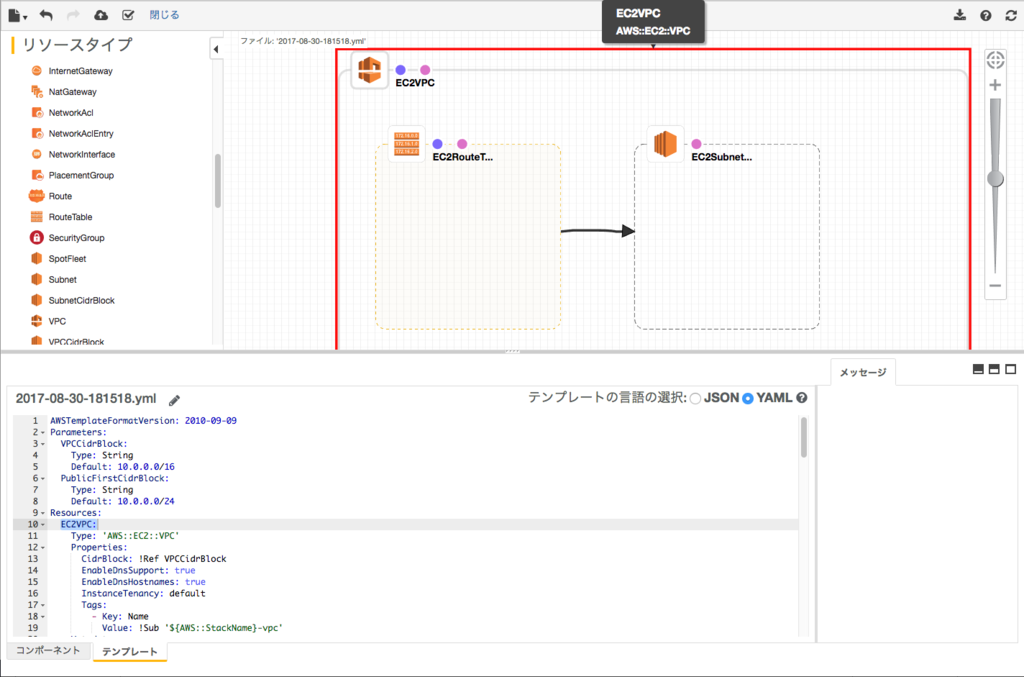Click purple connector dot on EC2VPC
Image resolution: width=1024 pixels, height=677 pixels.
[x=400, y=70]
